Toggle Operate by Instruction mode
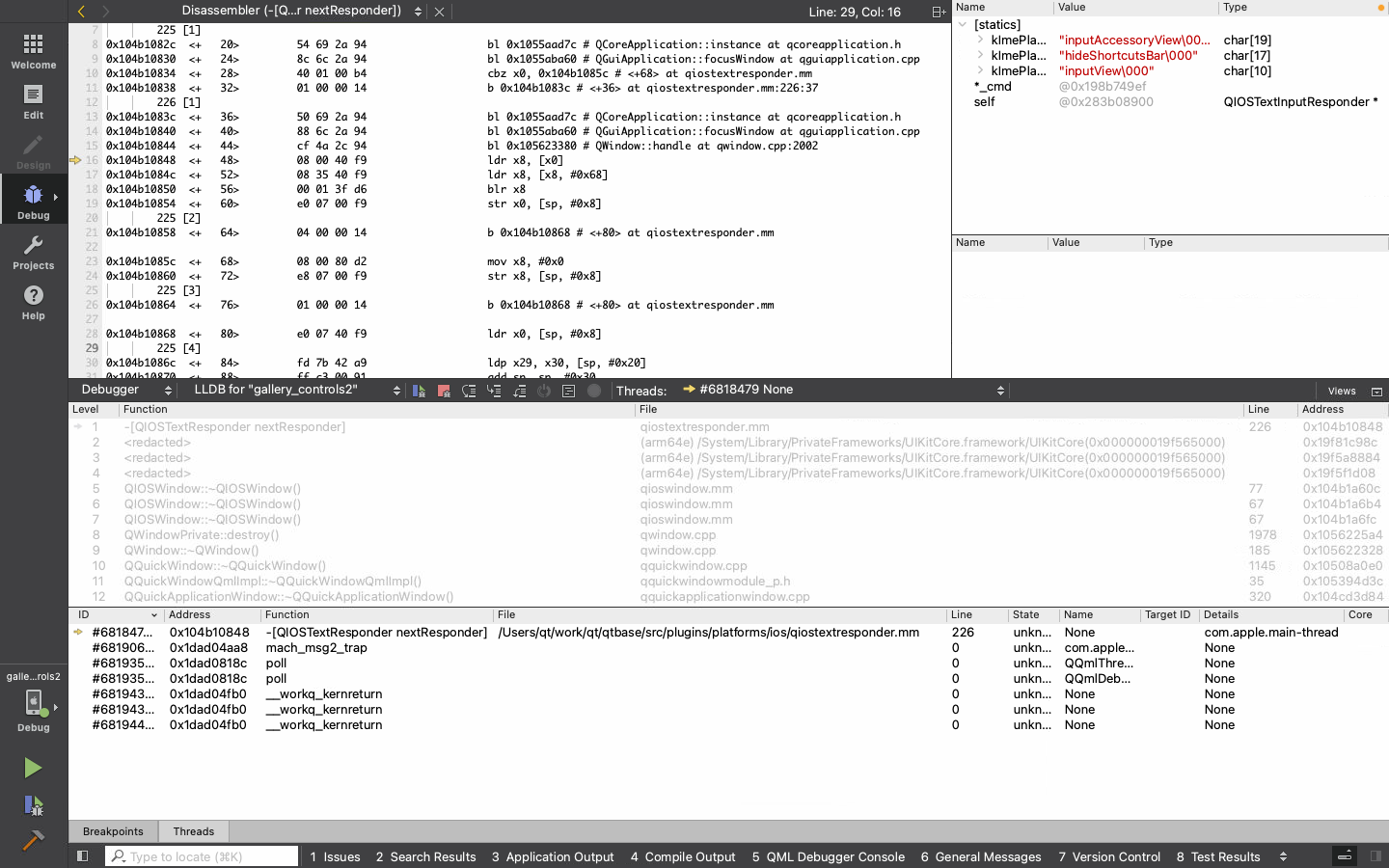This screenshot has width=1389, height=868. pos(569,391)
